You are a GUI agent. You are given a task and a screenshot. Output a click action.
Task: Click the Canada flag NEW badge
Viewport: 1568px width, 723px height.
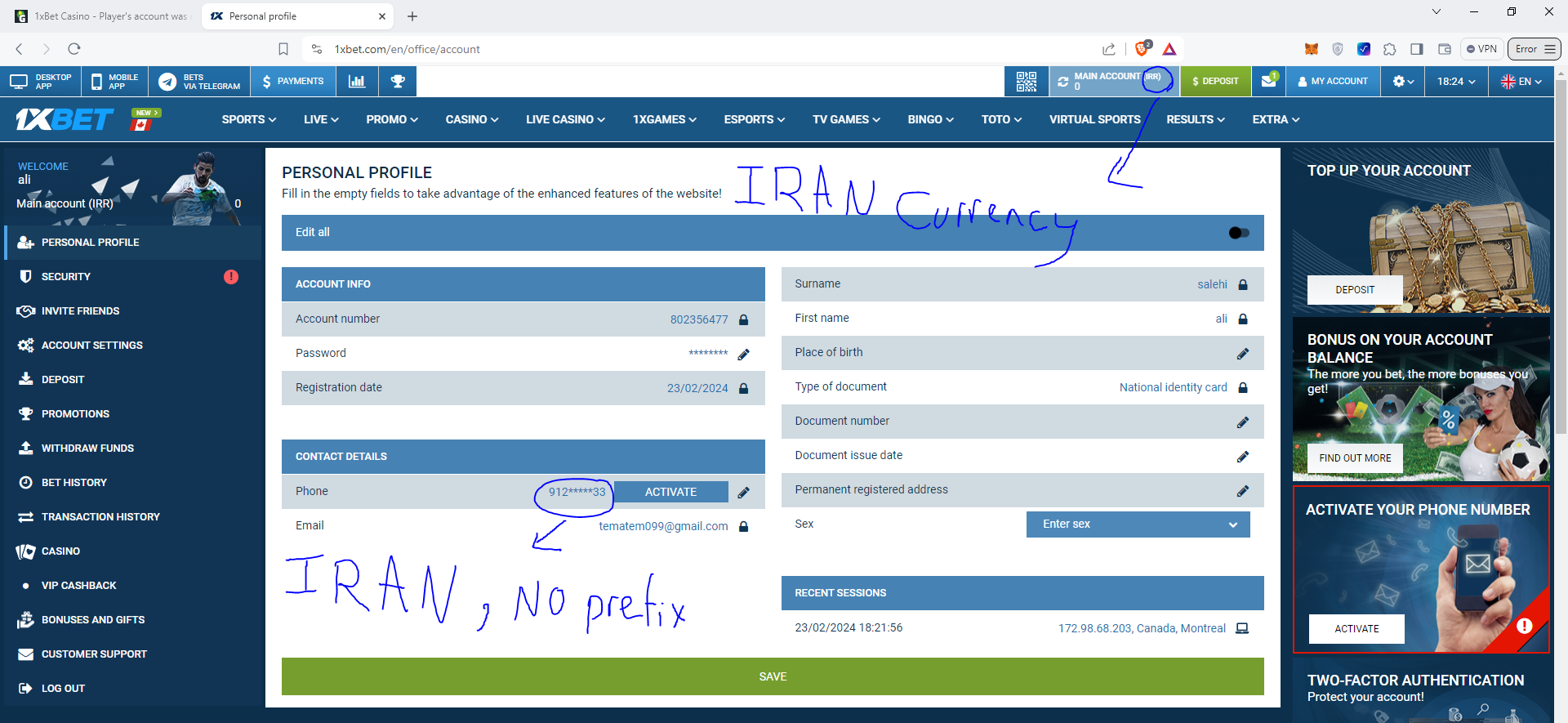point(145,119)
